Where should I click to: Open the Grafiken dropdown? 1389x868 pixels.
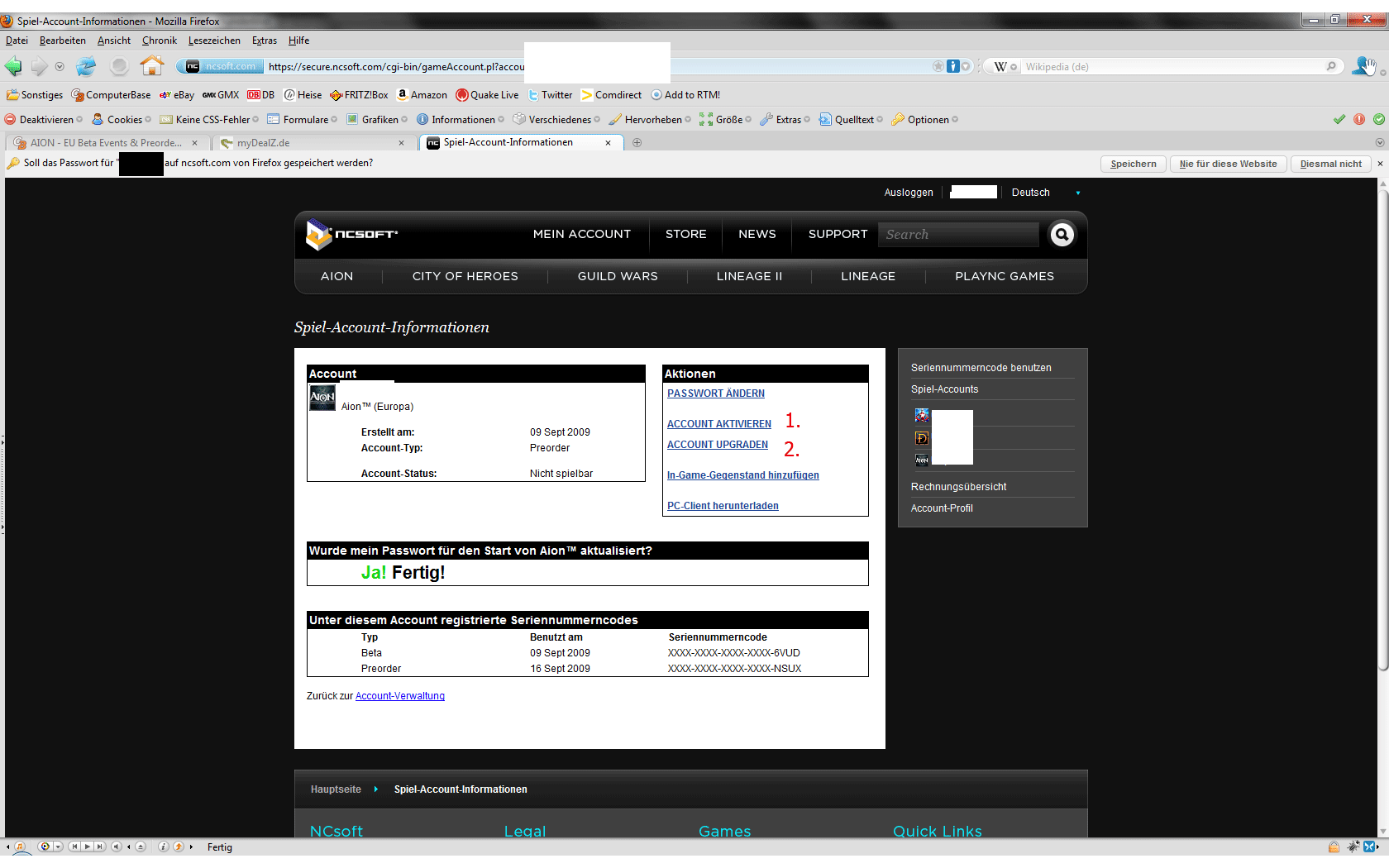pos(377,120)
